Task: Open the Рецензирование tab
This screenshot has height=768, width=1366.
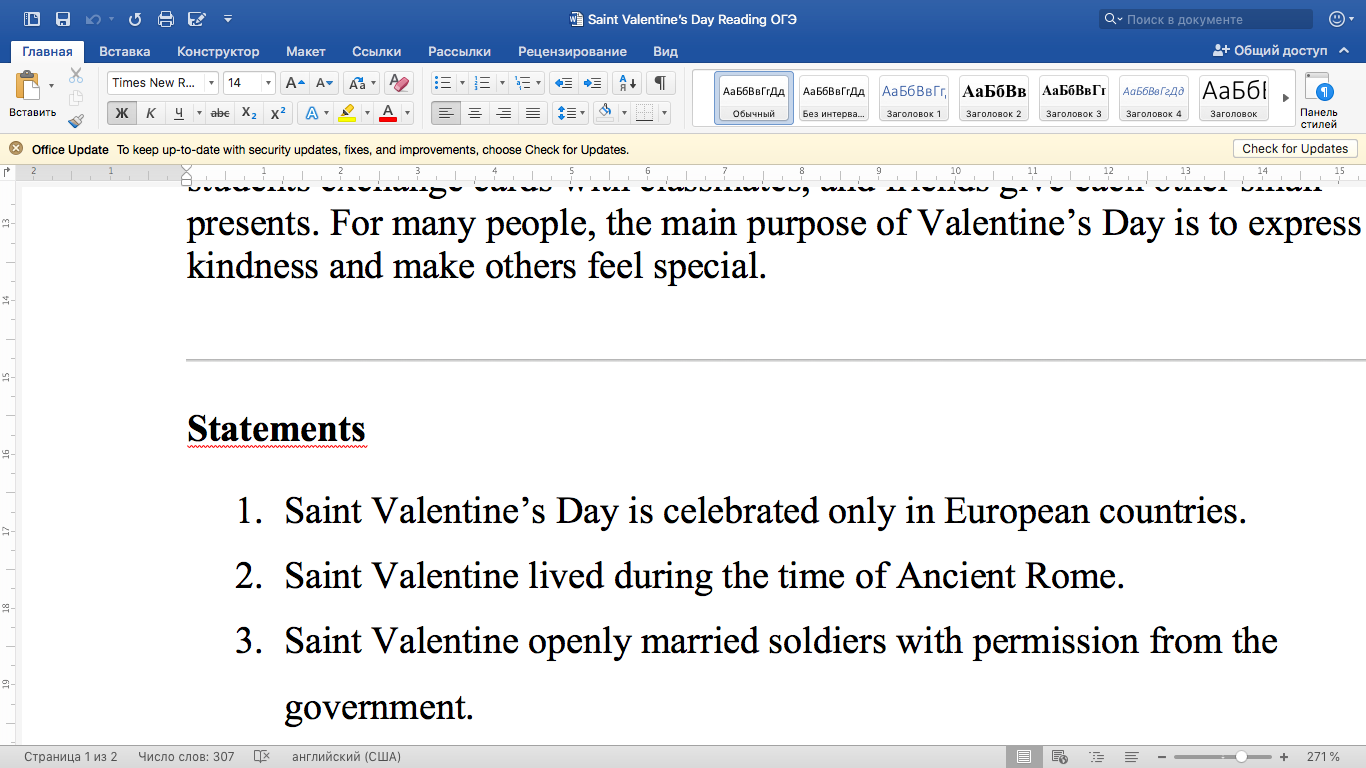Action: coord(572,51)
